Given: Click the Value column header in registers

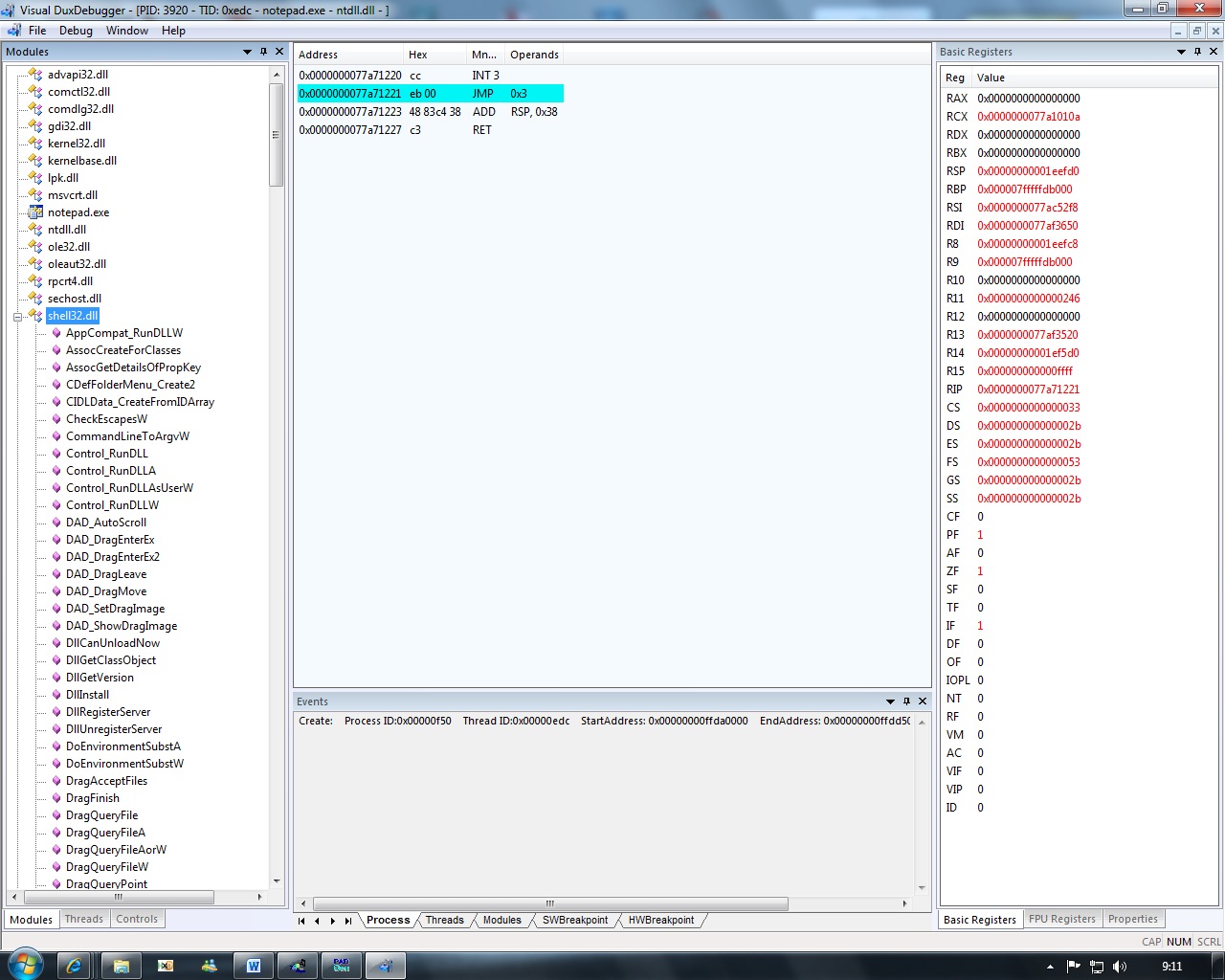Looking at the screenshot, I should (x=1095, y=78).
